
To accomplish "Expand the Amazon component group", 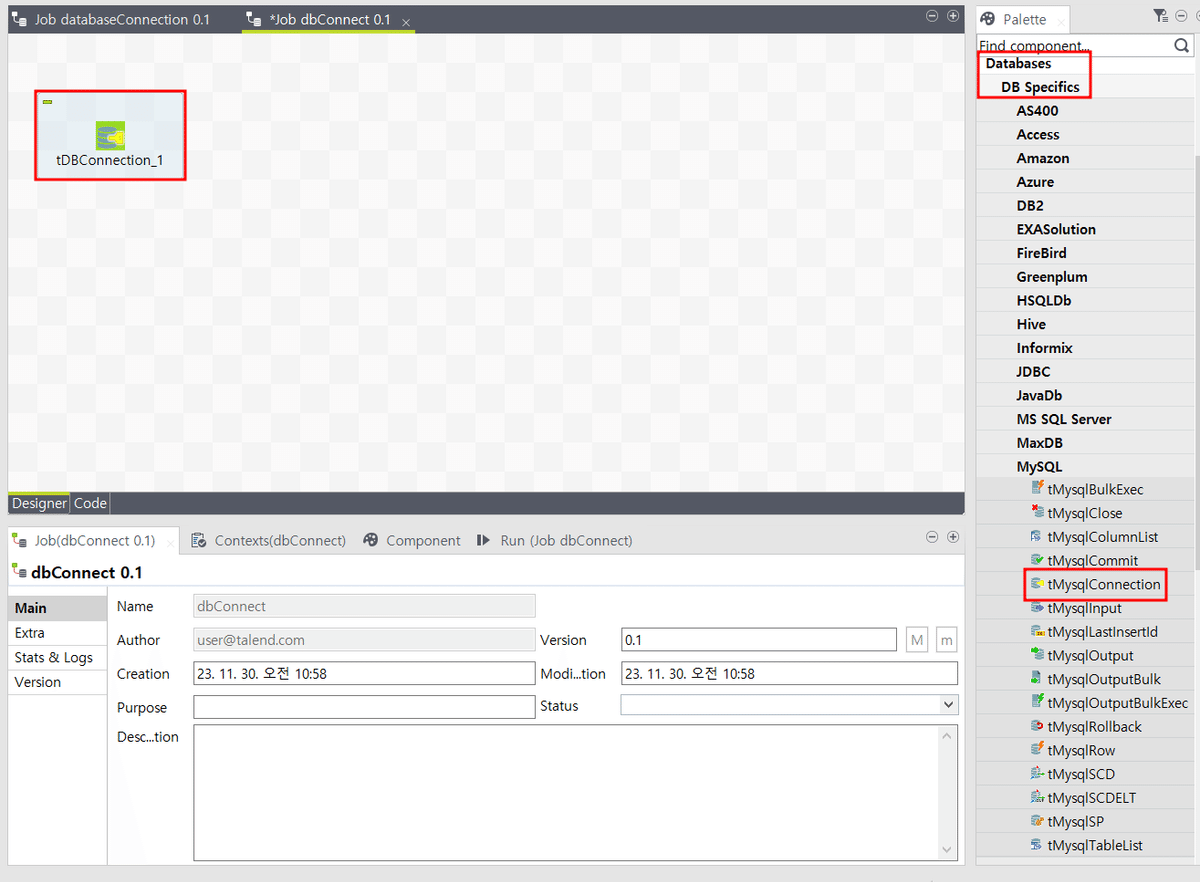I will coord(1043,158).
